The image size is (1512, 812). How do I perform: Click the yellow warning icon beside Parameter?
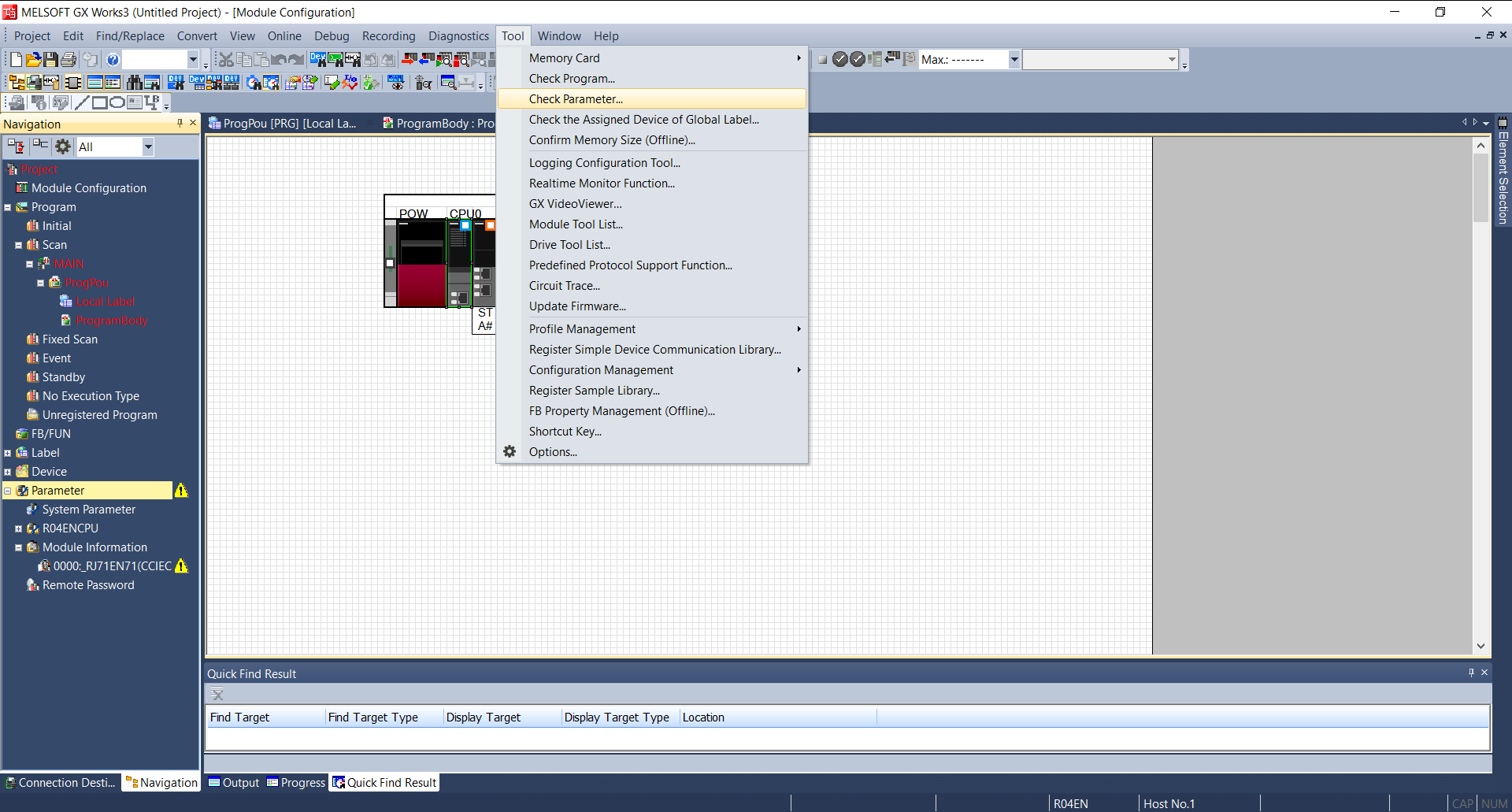pos(181,490)
